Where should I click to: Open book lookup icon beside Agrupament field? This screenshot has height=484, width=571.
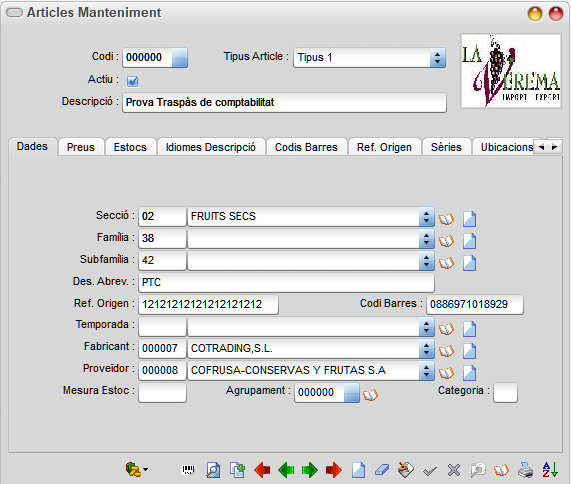(370, 395)
